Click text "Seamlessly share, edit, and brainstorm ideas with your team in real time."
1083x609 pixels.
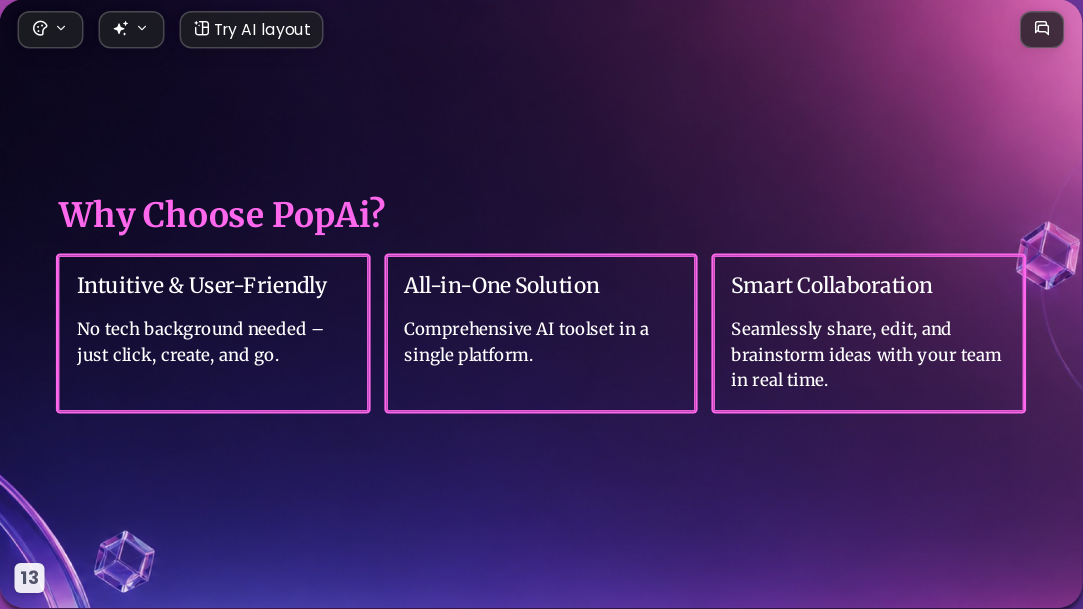866,354
